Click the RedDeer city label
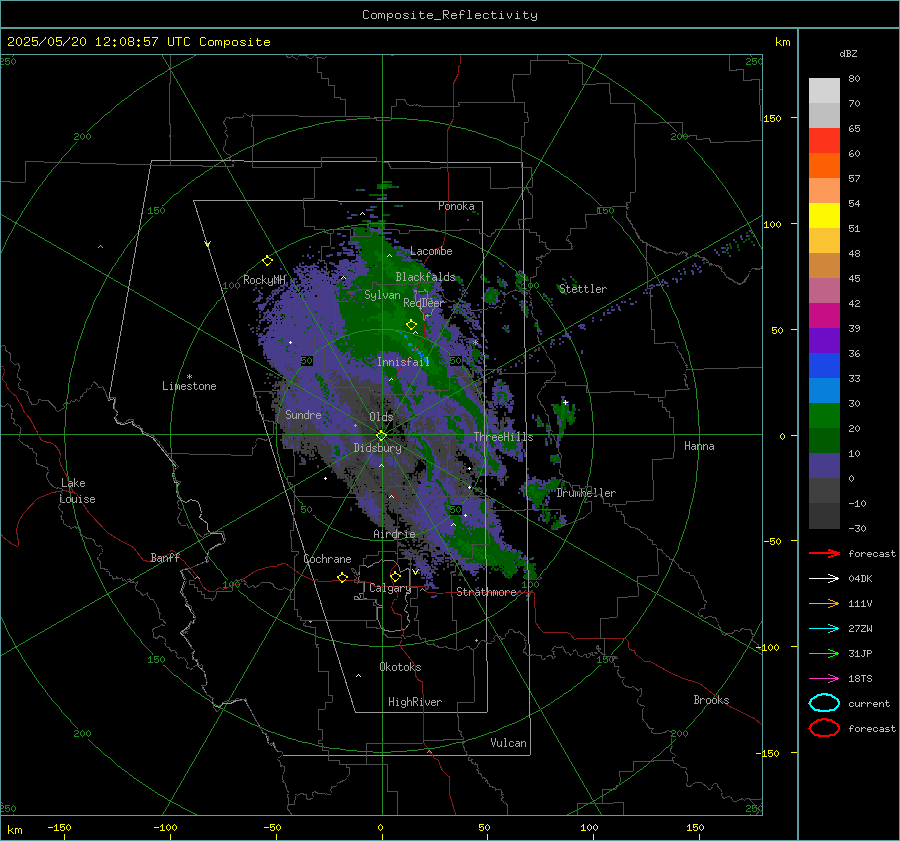The image size is (900, 841). [424, 303]
